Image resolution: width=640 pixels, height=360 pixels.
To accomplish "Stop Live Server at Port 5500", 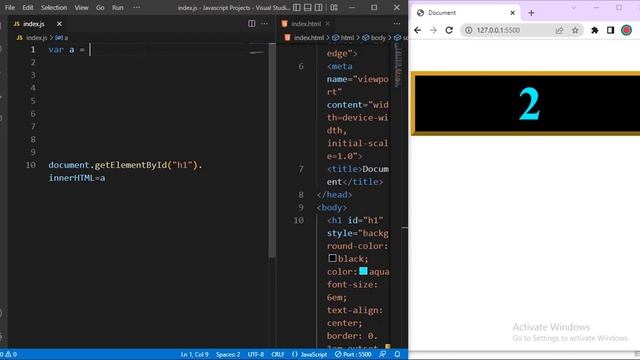I will (x=353, y=354).
